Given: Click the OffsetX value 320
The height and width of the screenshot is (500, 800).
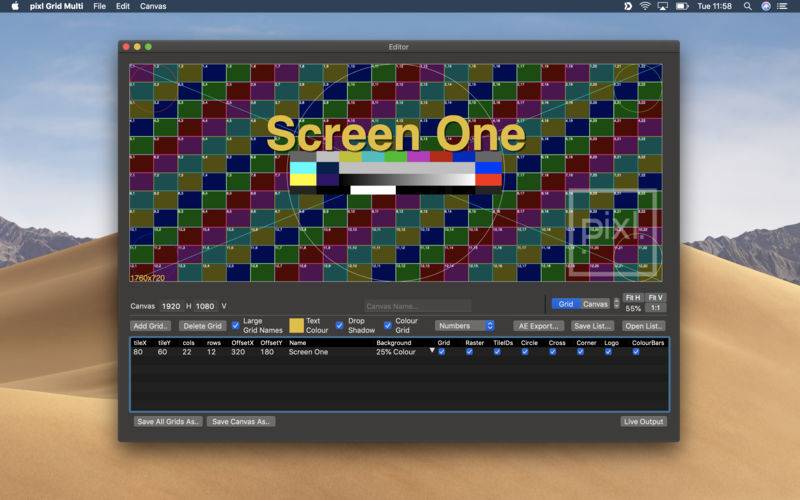Looking at the screenshot, I should click(238, 352).
